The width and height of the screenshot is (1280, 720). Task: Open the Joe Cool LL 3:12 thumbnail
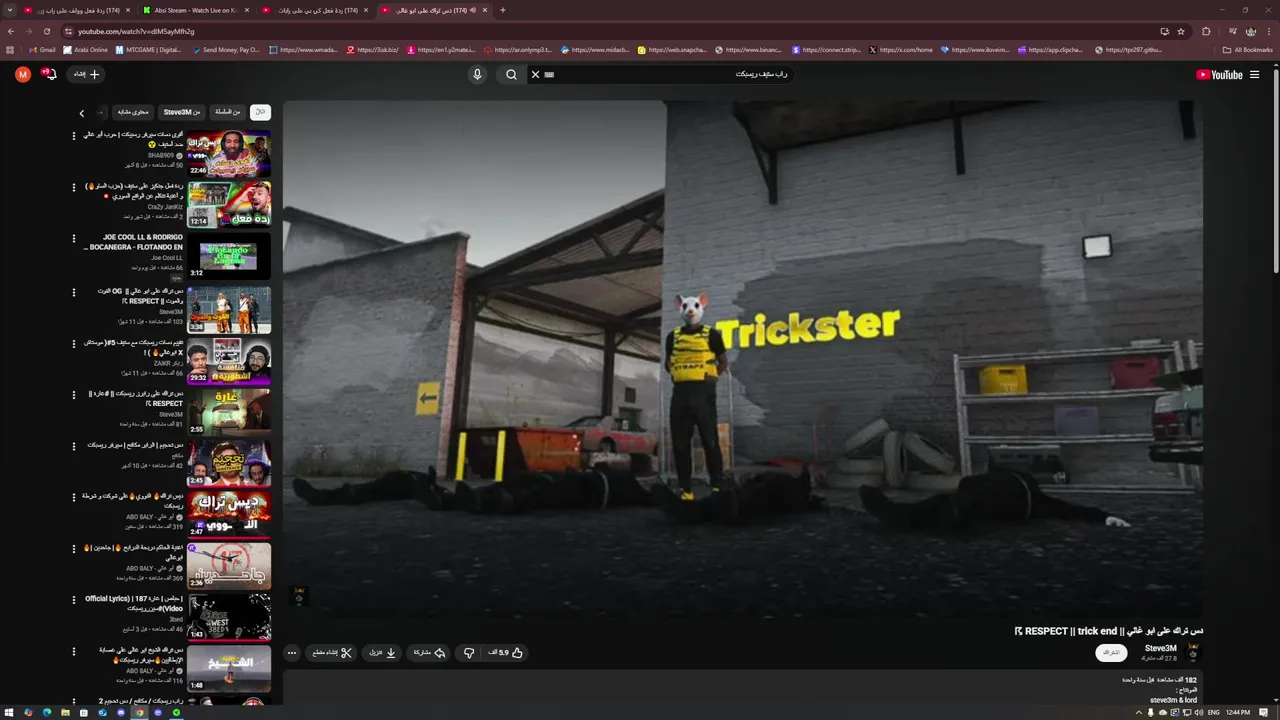pyautogui.click(x=229, y=256)
